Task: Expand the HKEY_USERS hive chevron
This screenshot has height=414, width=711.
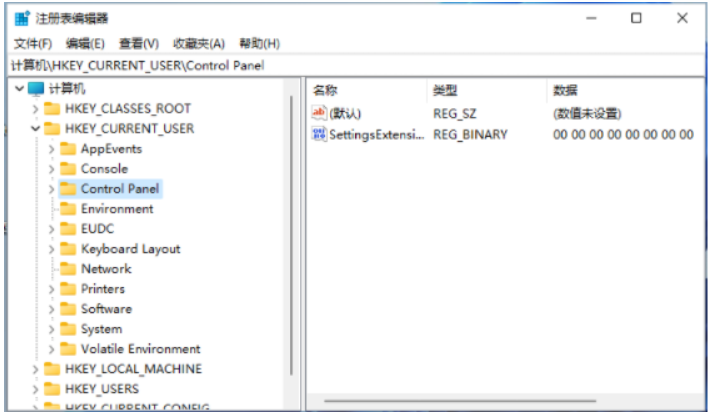Action: (36, 388)
